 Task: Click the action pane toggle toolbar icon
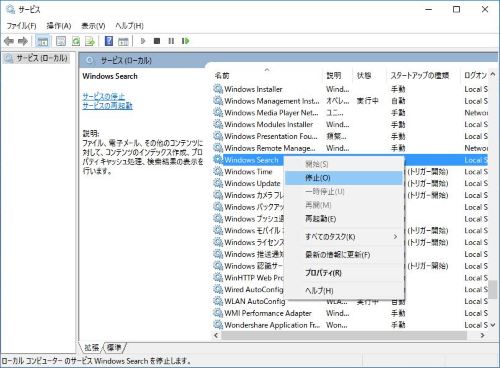coord(123,41)
